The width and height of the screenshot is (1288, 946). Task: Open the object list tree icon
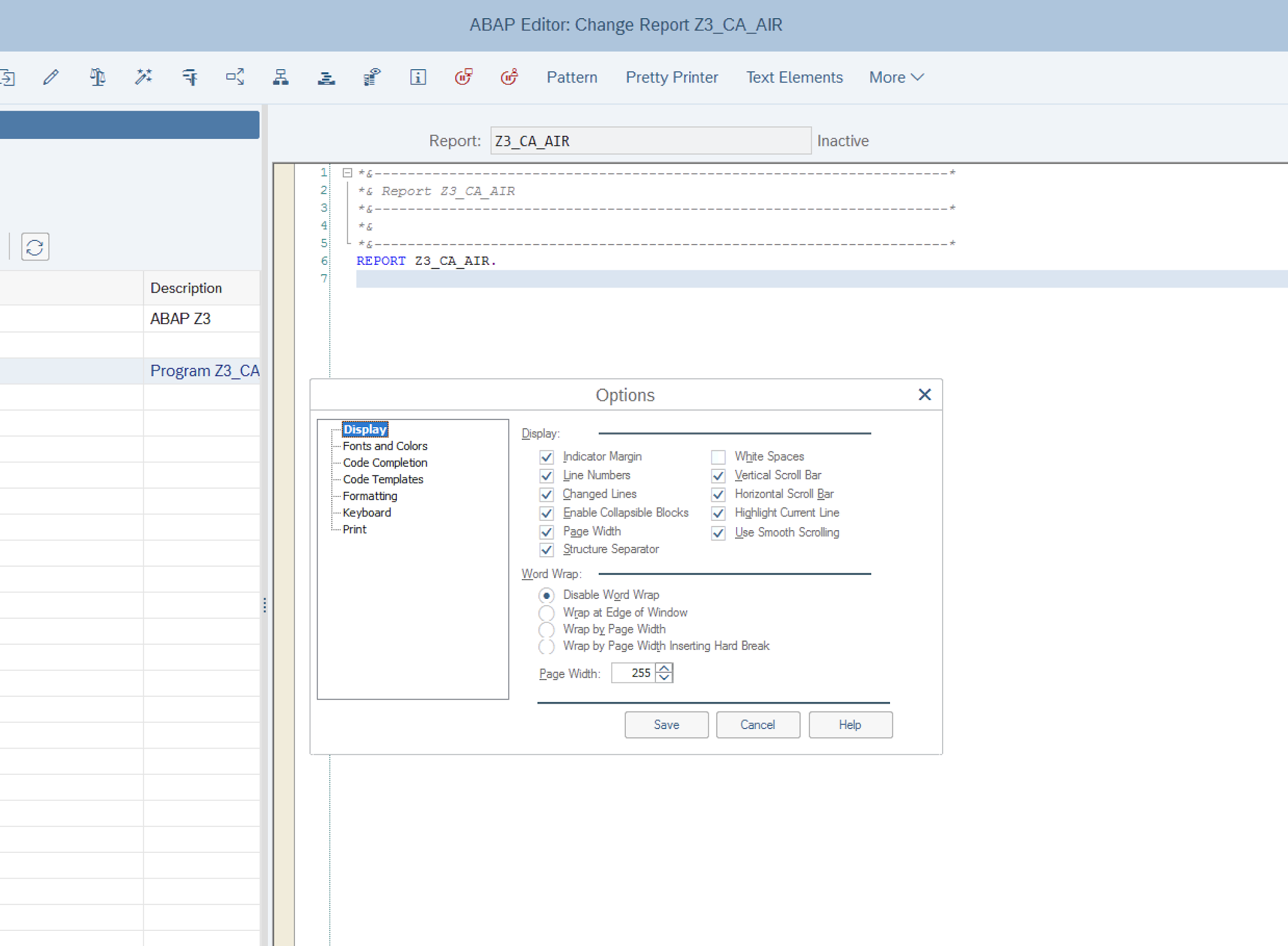280,77
